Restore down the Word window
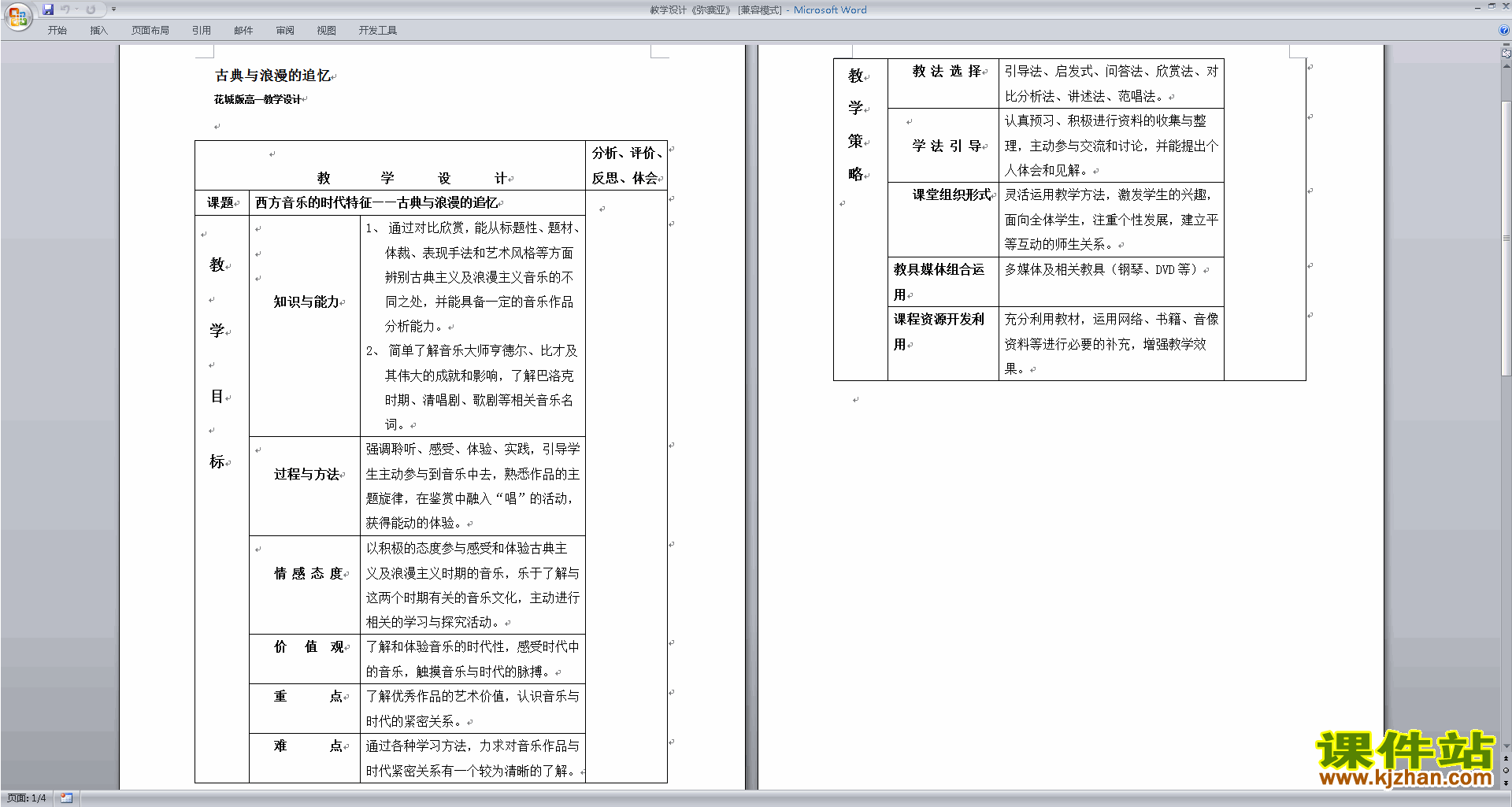This screenshot has height=807, width=1512. coord(1491,6)
